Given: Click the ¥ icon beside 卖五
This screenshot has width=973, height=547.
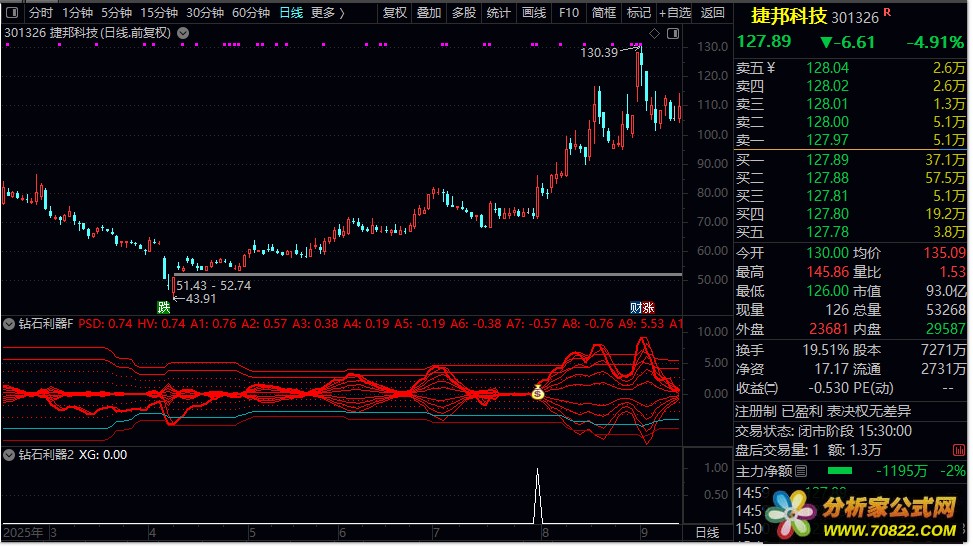Looking at the screenshot, I should (x=770, y=68).
